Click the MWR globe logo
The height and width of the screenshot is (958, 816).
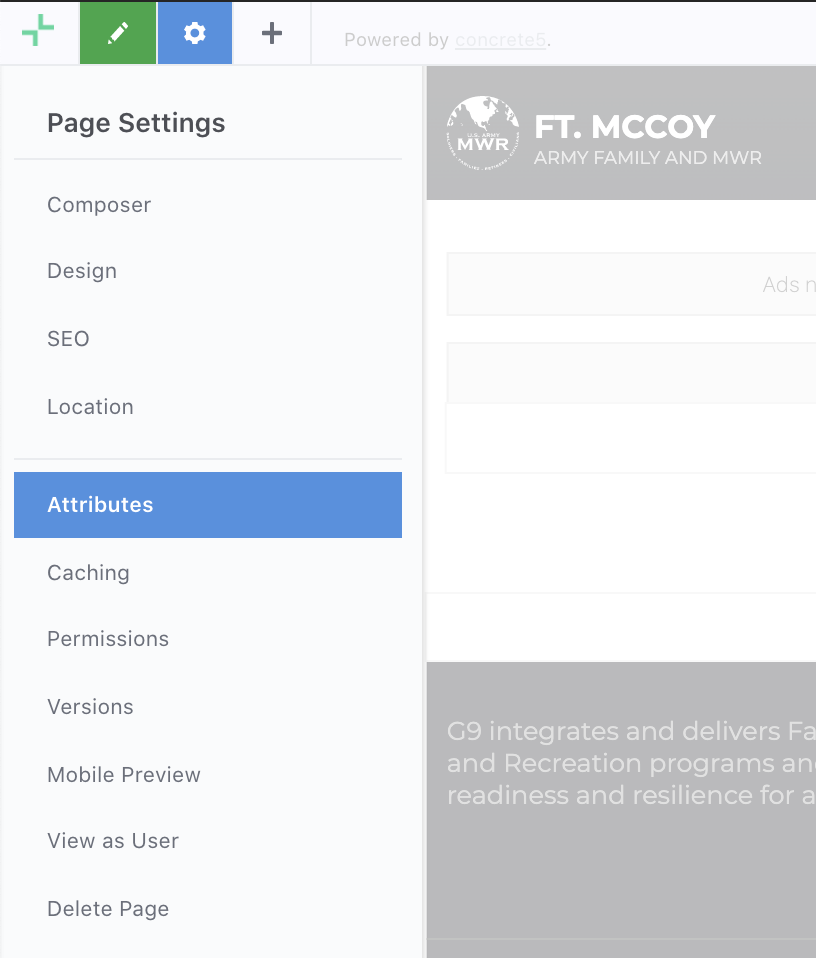tap(483, 133)
